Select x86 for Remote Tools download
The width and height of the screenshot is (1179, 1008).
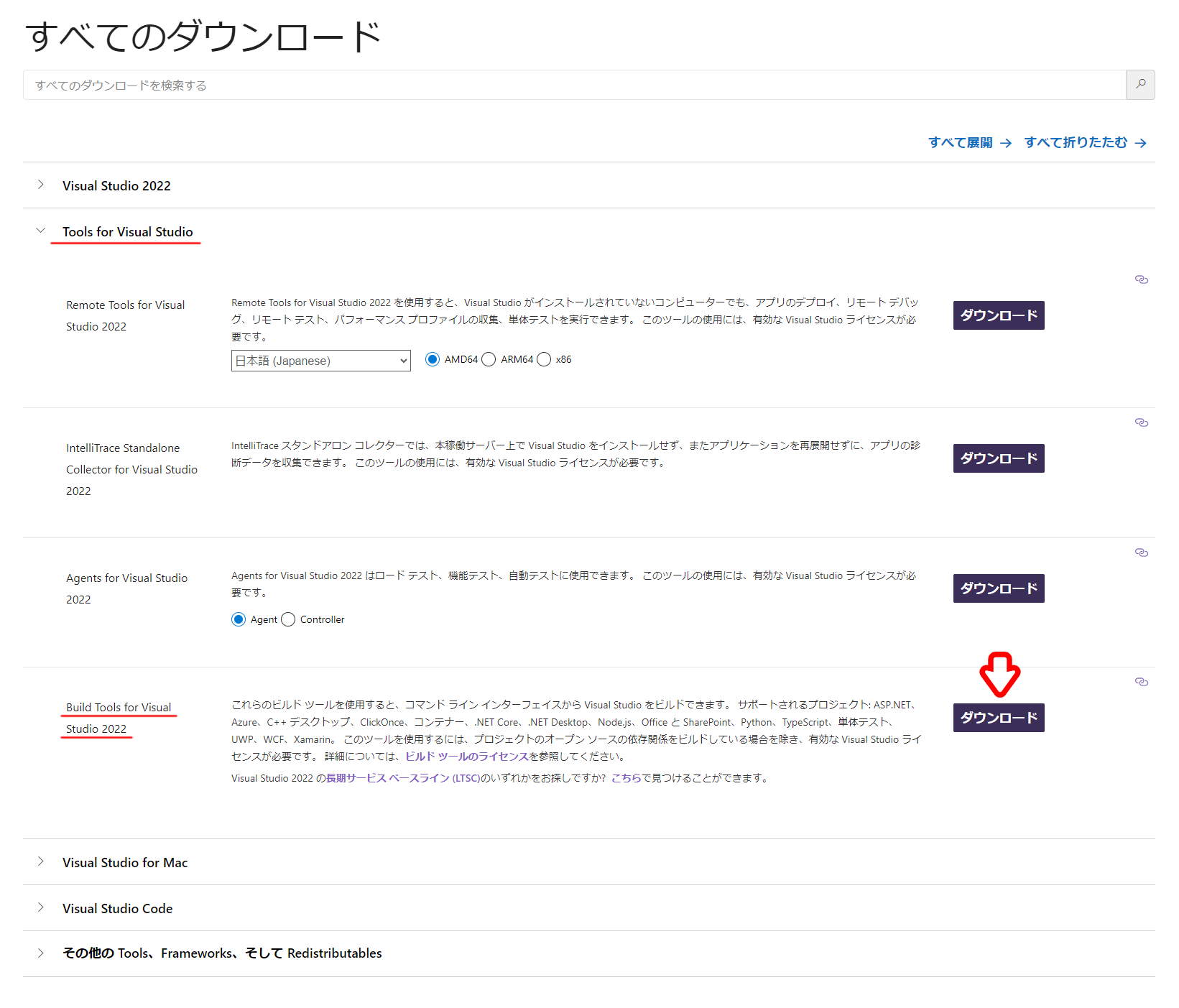(544, 359)
